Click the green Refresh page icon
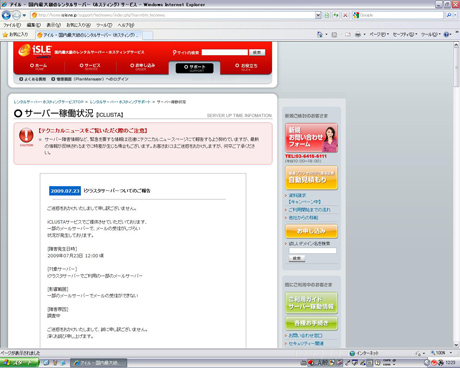This screenshot has width=460, height=368. click(336, 15)
